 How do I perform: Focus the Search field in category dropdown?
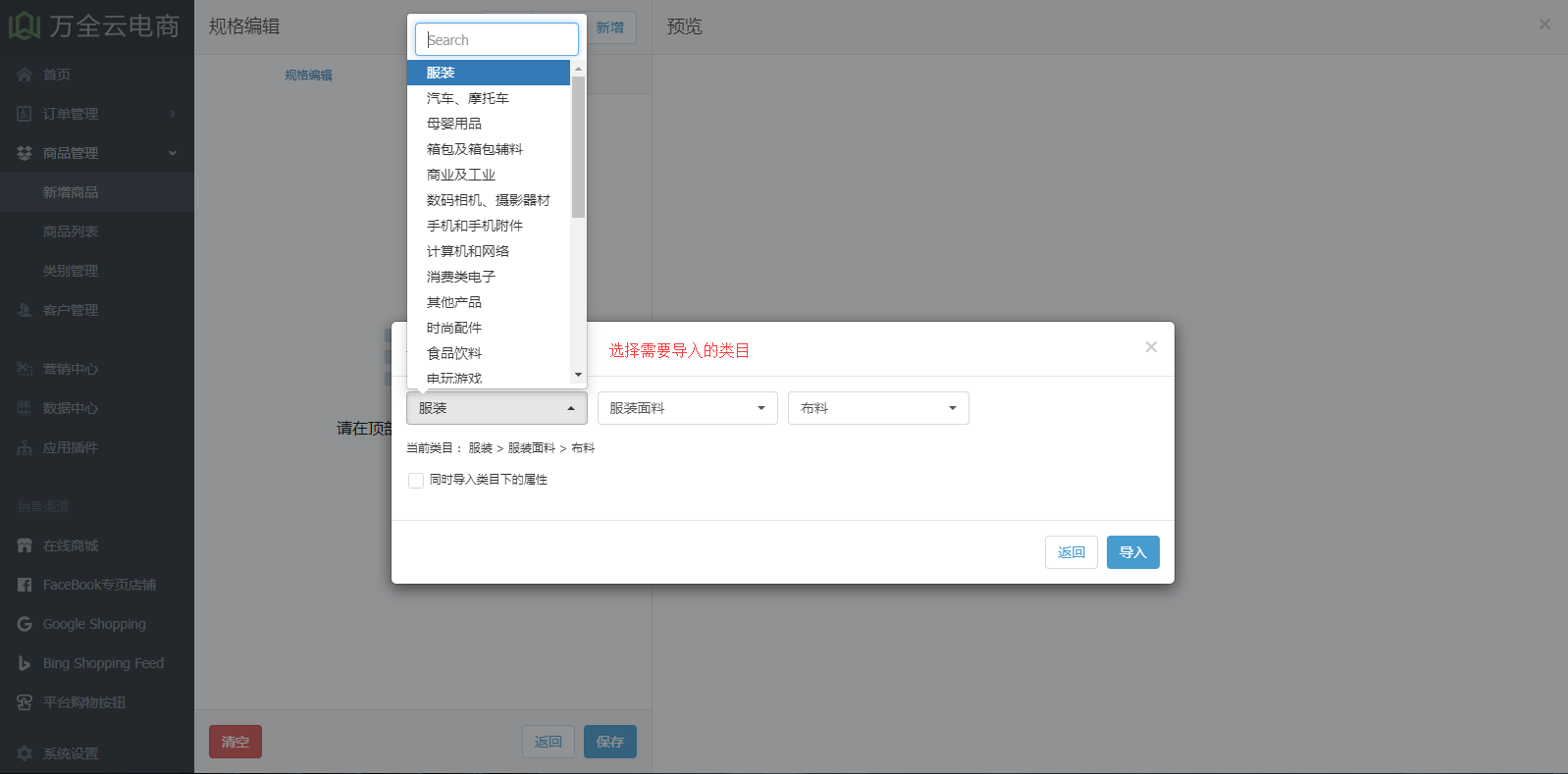[x=497, y=39]
